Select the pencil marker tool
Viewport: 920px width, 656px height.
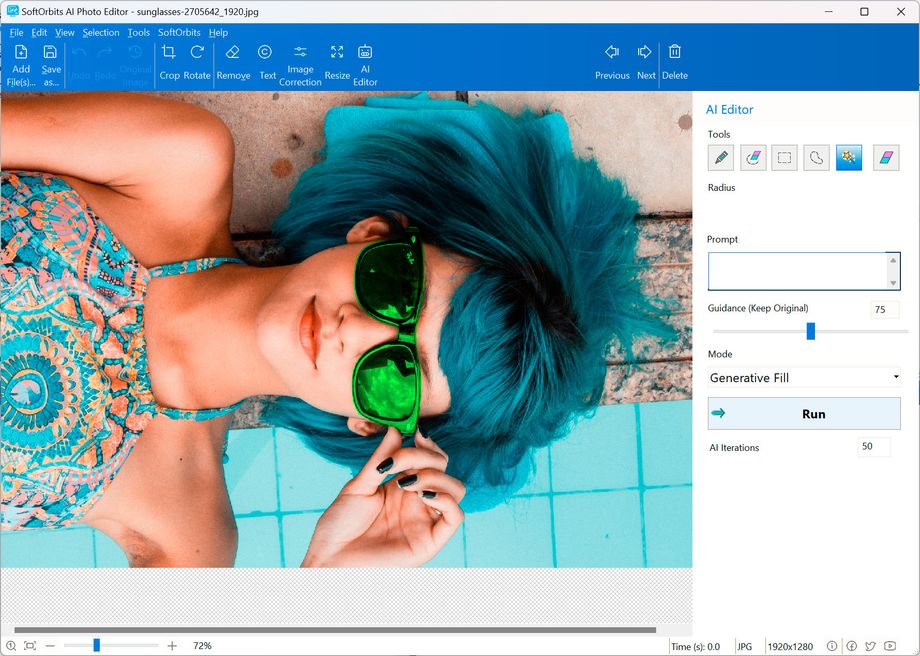point(720,158)
